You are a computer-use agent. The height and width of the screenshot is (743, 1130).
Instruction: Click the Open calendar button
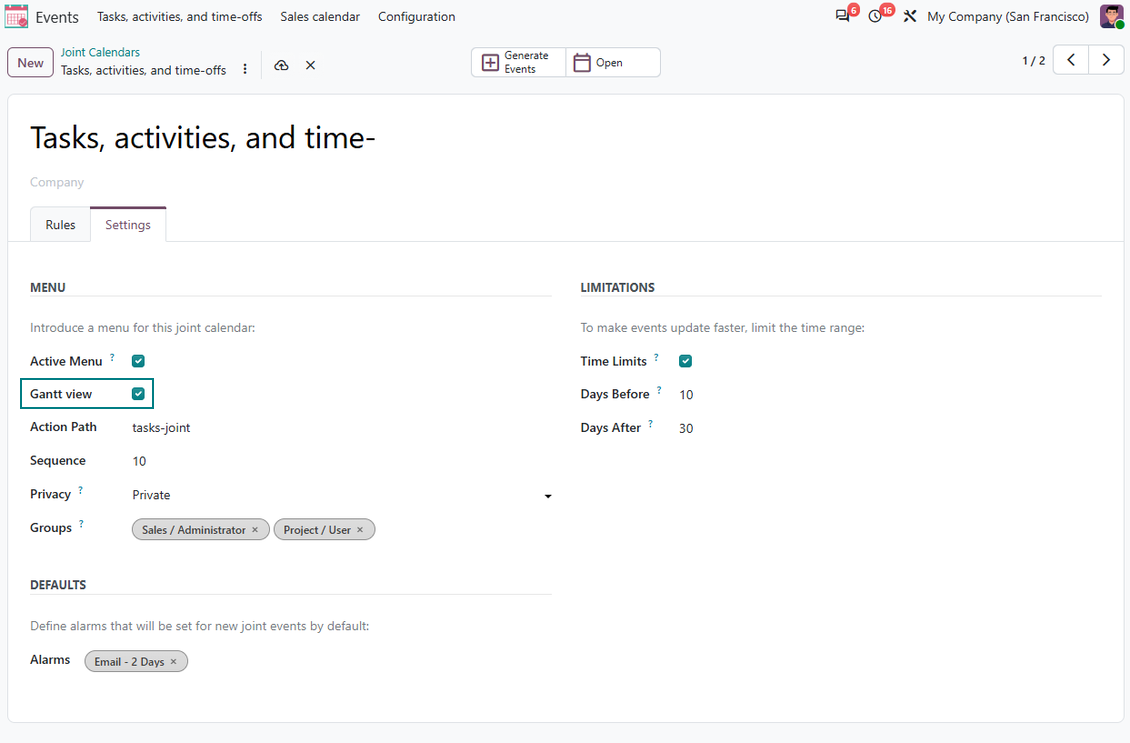coord(613,63)
